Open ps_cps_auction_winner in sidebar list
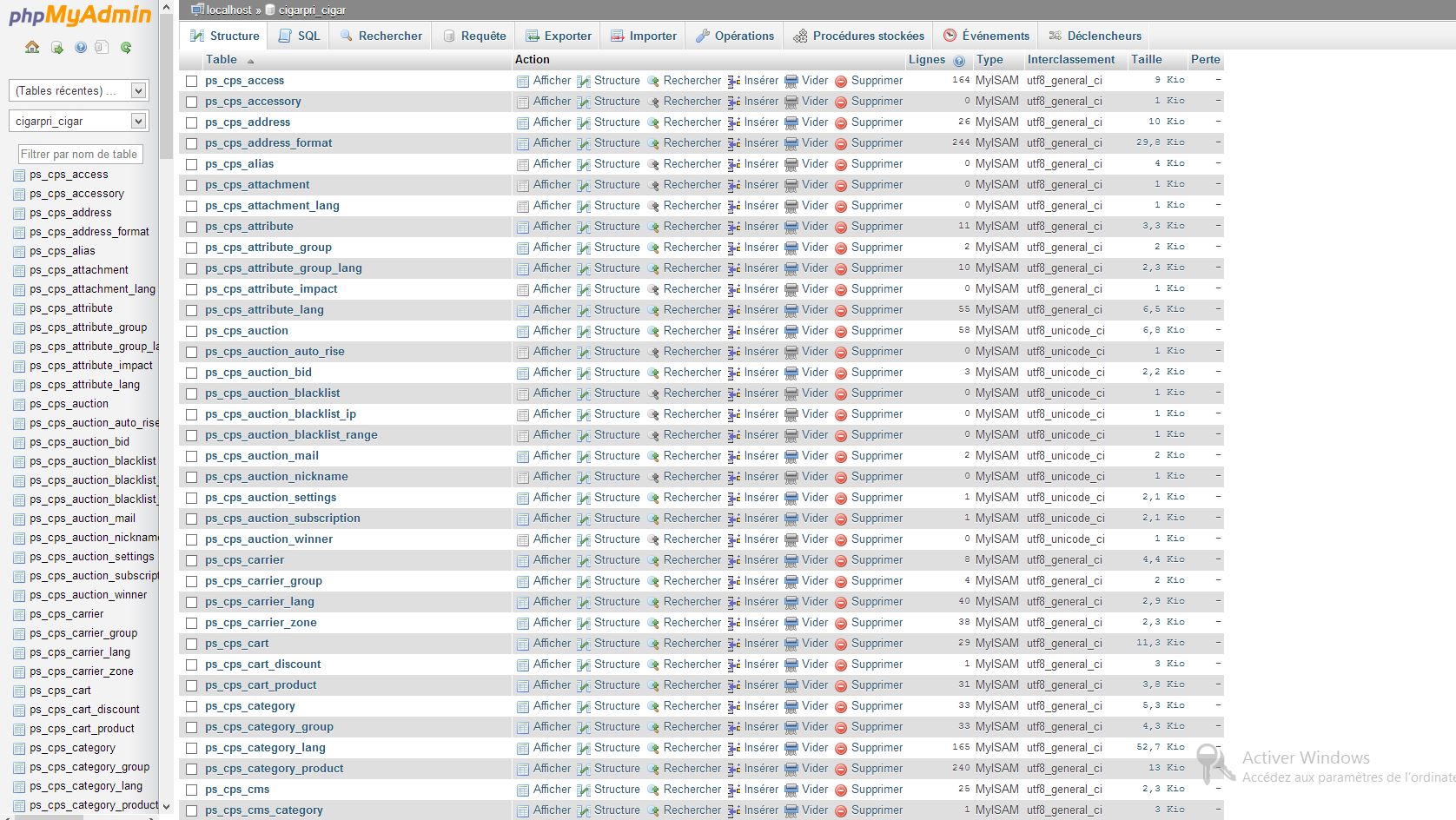Image resolution: width=1456 pixels, height=820 pixels. 89,595
